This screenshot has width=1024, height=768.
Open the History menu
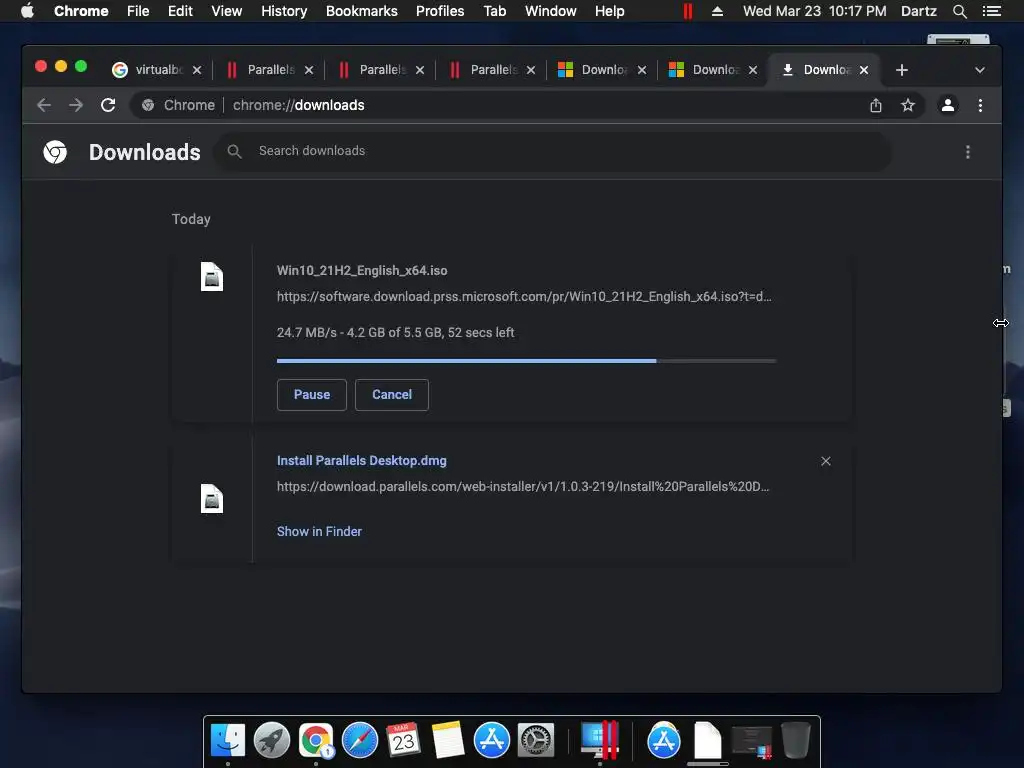(284, 11)
